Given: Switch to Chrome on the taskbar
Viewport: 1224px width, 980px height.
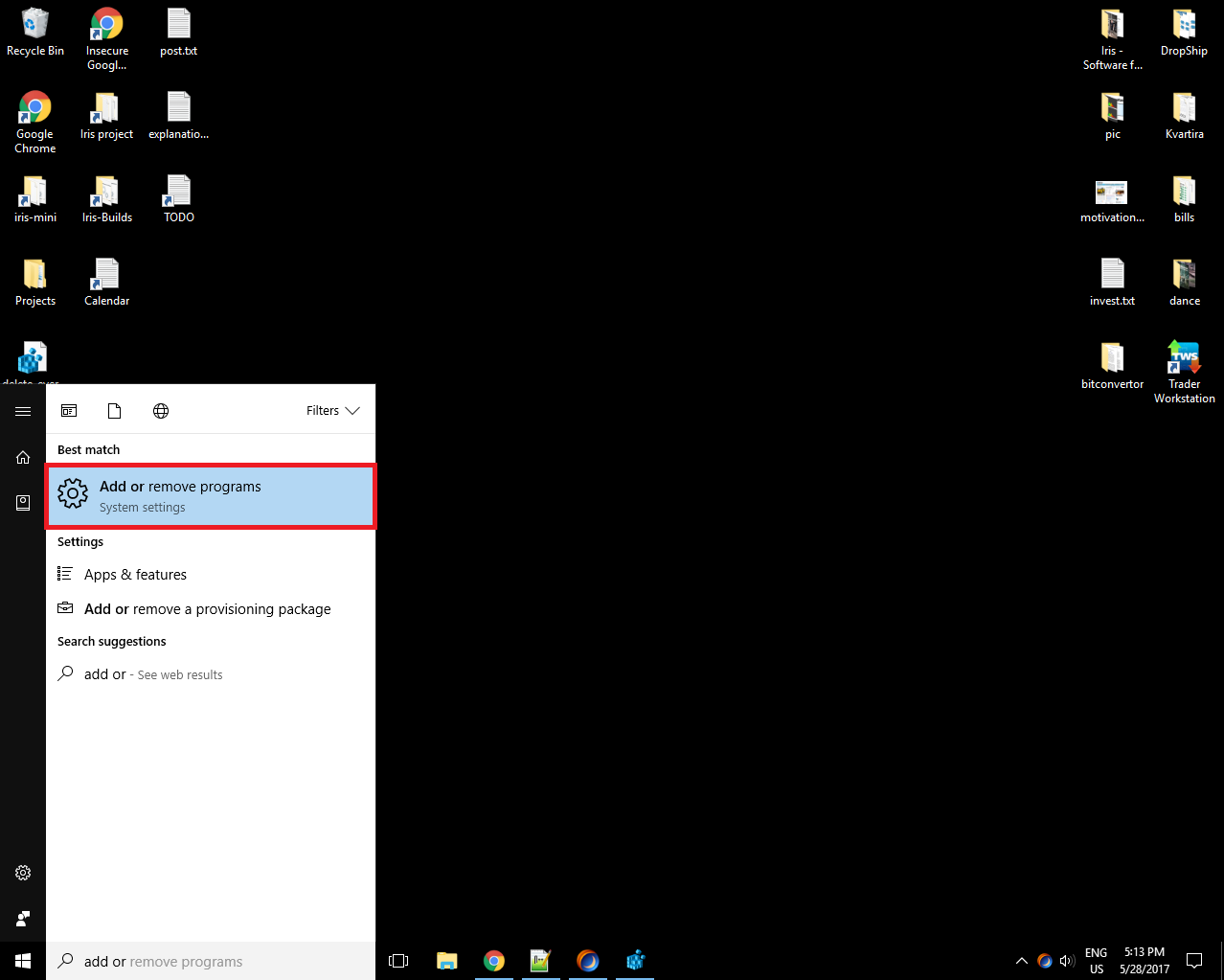Looking at the screenshot, I should click(494, 961).
